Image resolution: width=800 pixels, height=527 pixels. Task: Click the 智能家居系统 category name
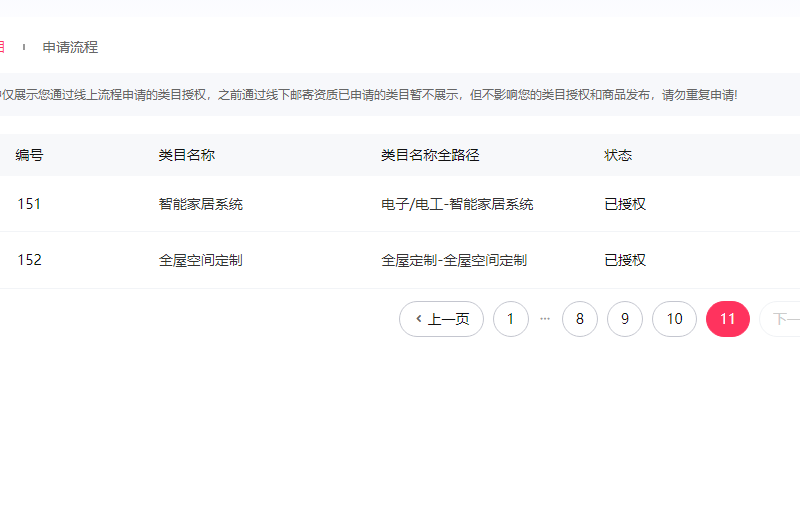[x=200, y=204]
